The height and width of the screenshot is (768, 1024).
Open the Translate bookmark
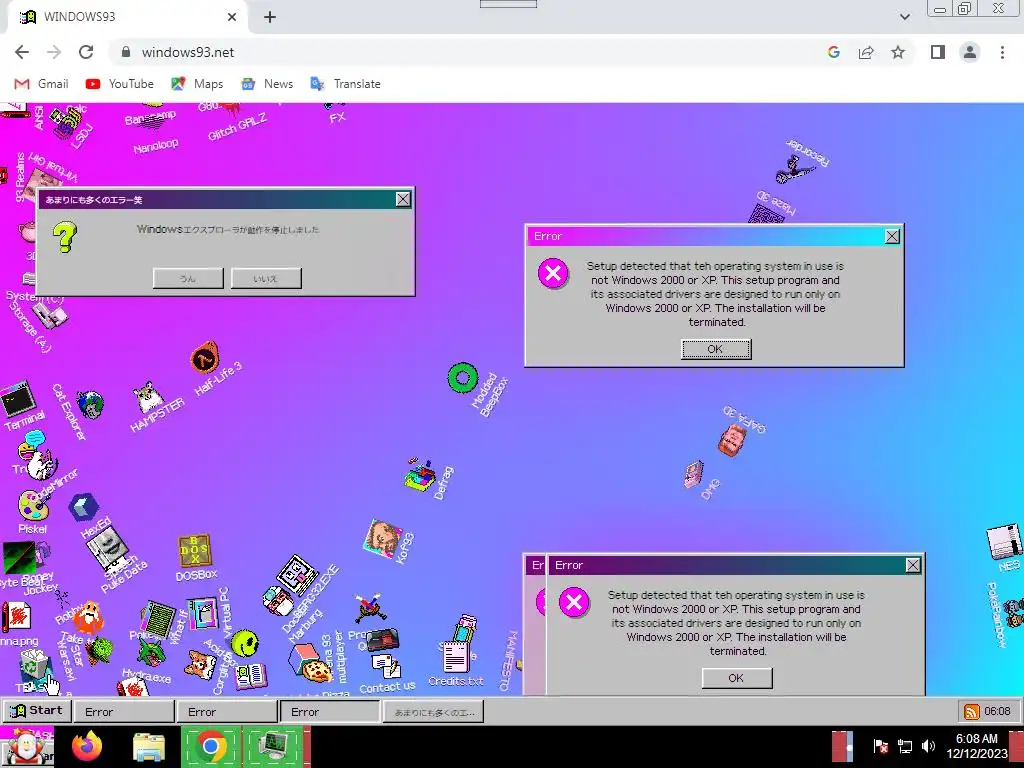pos(346,84)
